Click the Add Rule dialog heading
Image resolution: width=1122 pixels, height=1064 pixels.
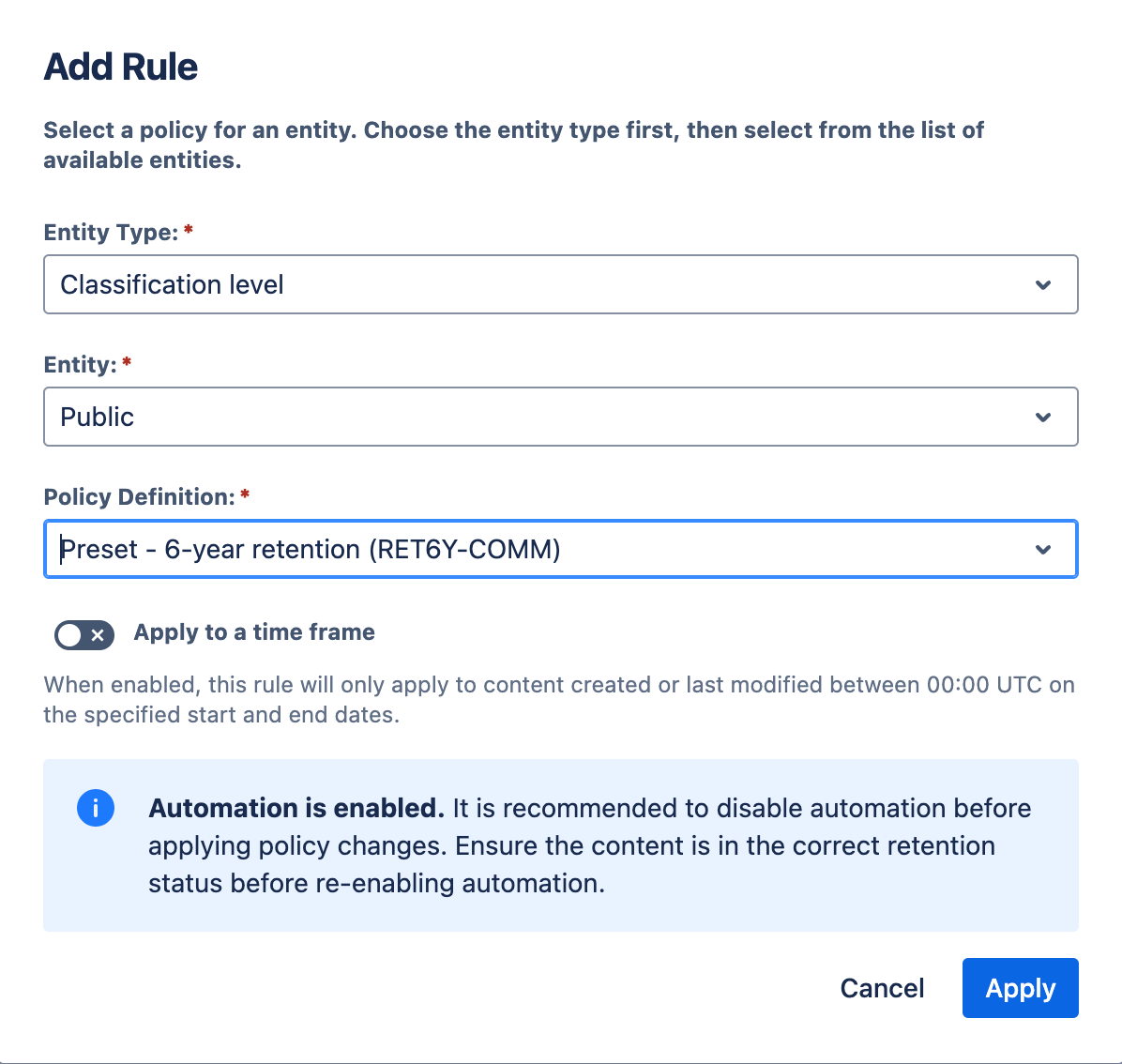[120, 66]
